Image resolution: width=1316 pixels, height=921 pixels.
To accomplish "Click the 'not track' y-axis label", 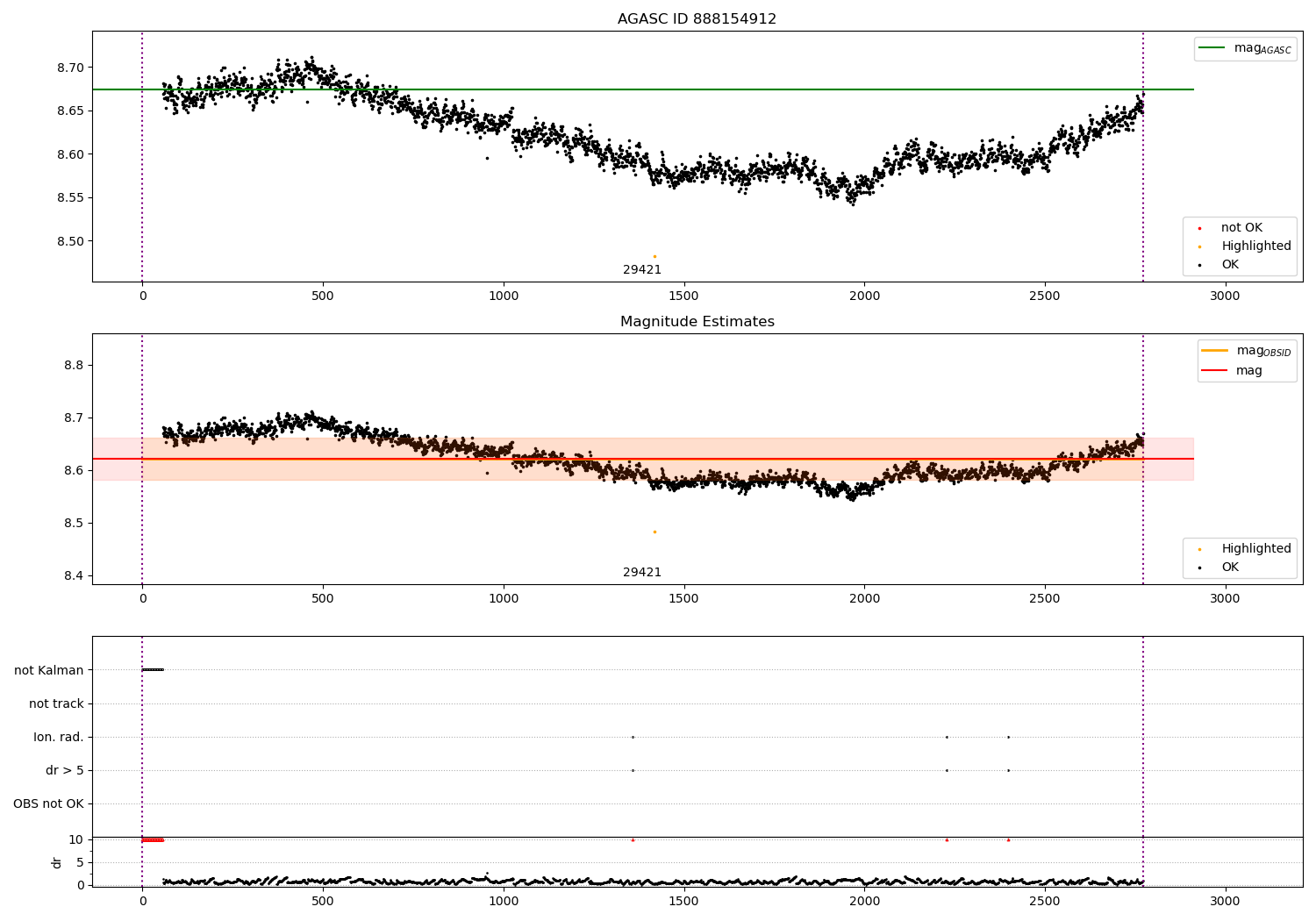I will [56, 703].
